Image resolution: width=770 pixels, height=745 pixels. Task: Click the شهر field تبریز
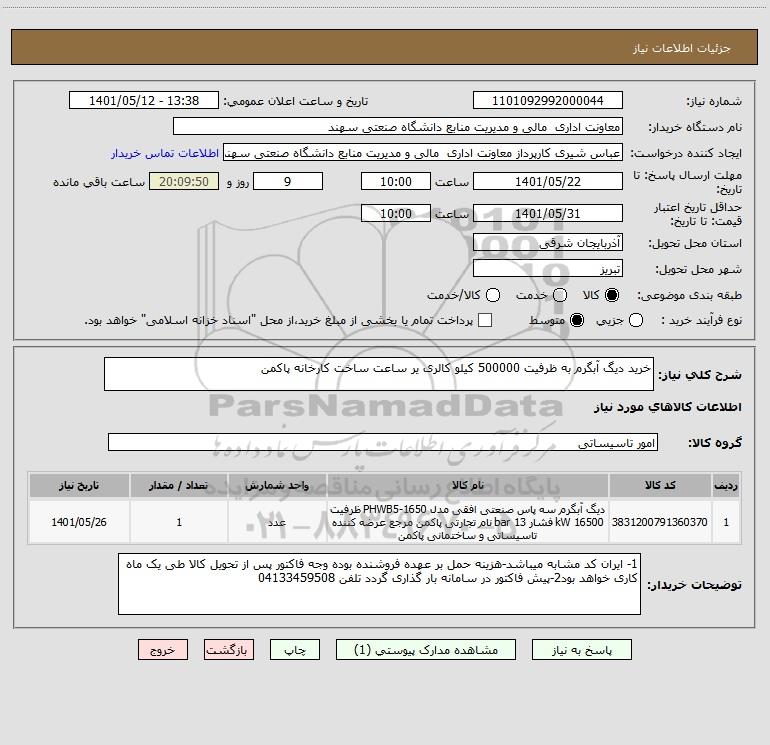[548, 269]
